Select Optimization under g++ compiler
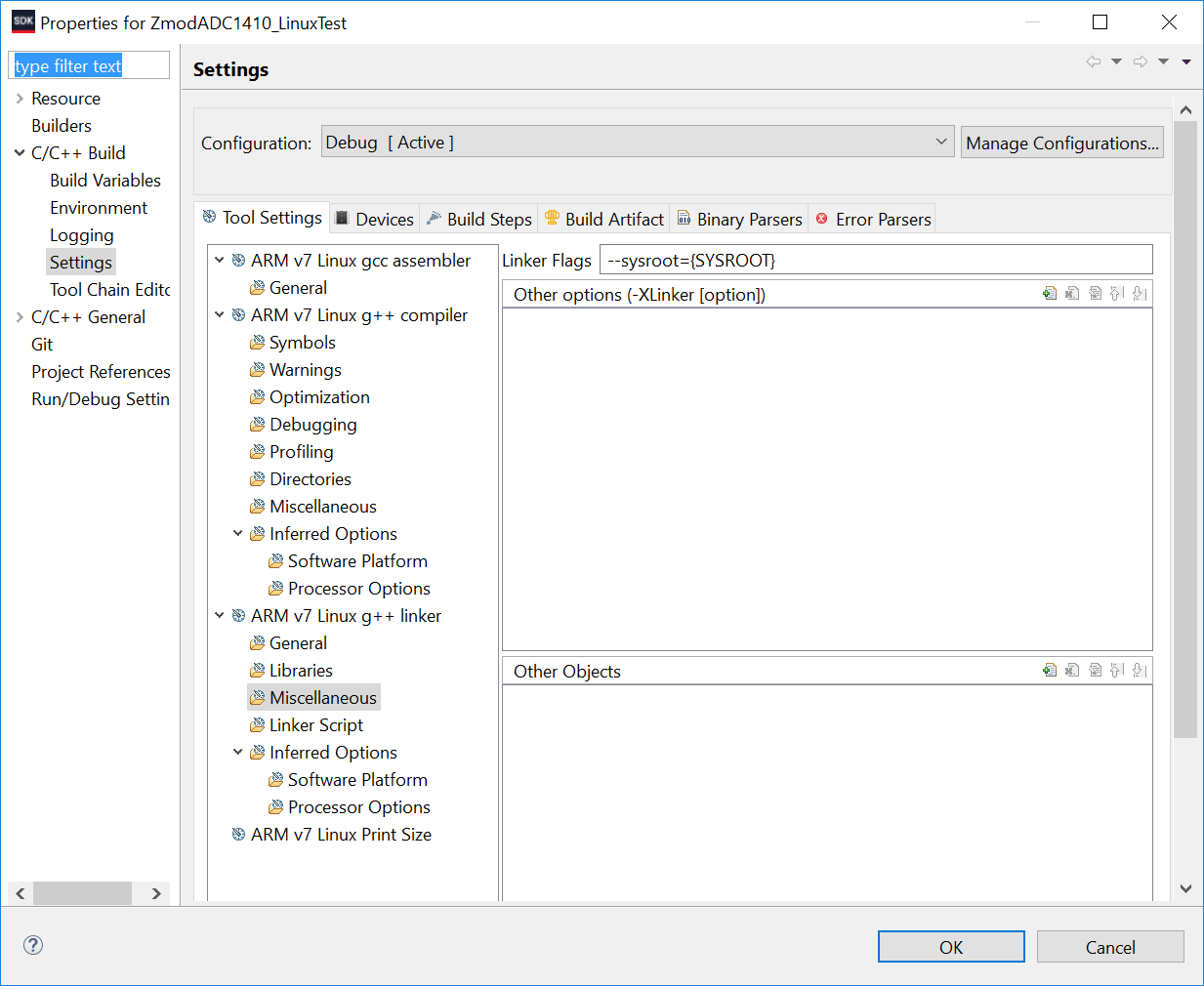1204x986 pixels. [x=319, y=396]
